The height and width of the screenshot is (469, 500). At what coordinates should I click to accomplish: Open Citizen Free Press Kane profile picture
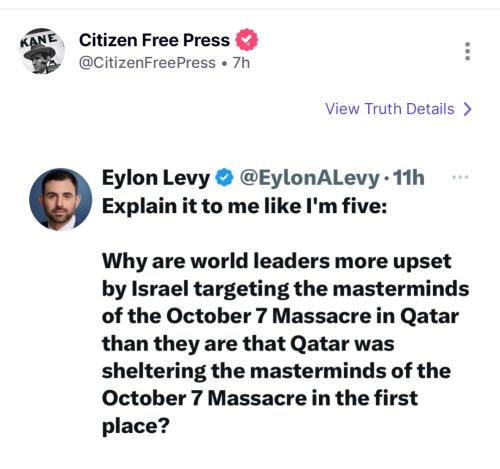pos(41,51)
